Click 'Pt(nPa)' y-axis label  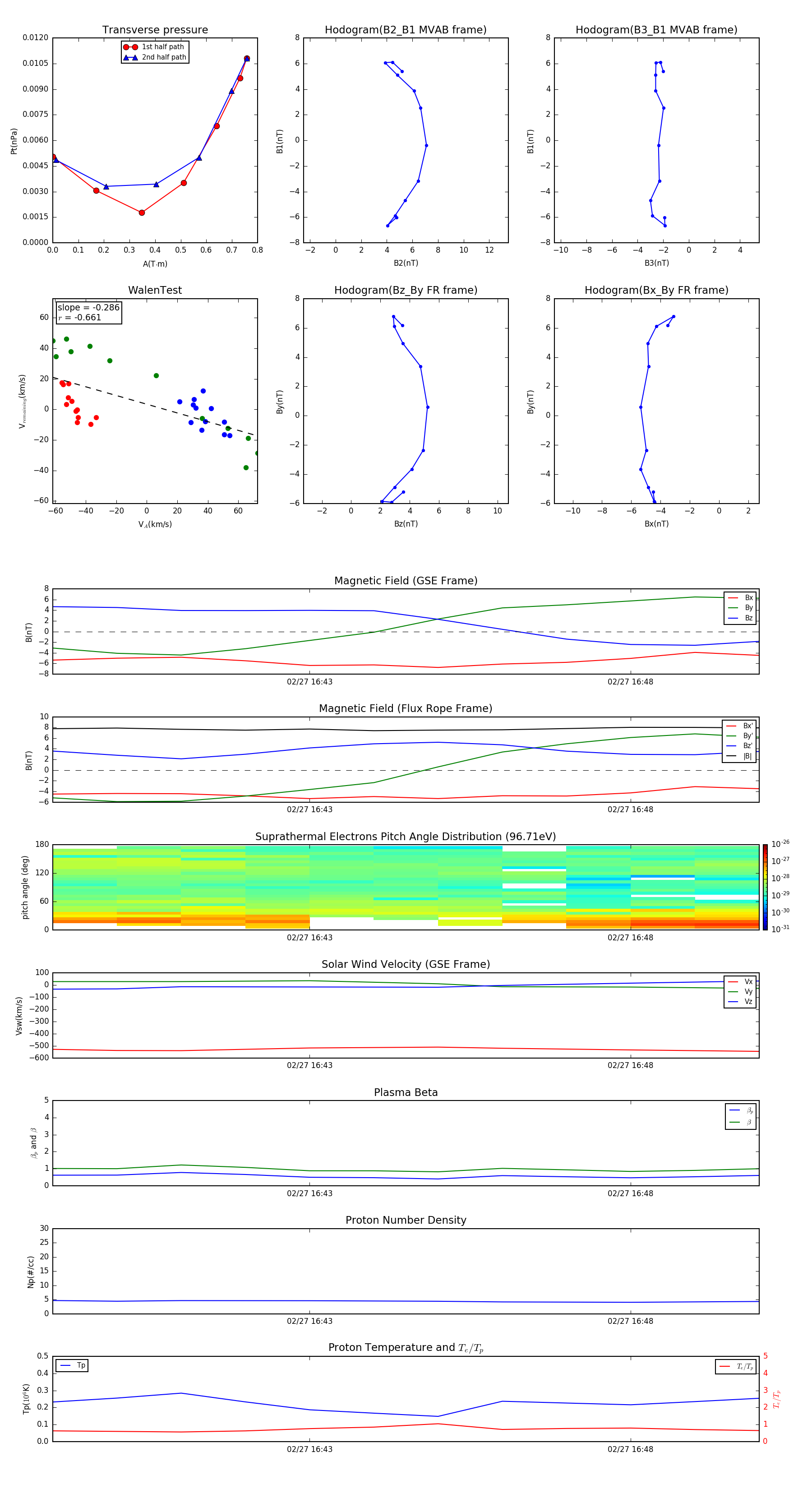click(14, 141)
